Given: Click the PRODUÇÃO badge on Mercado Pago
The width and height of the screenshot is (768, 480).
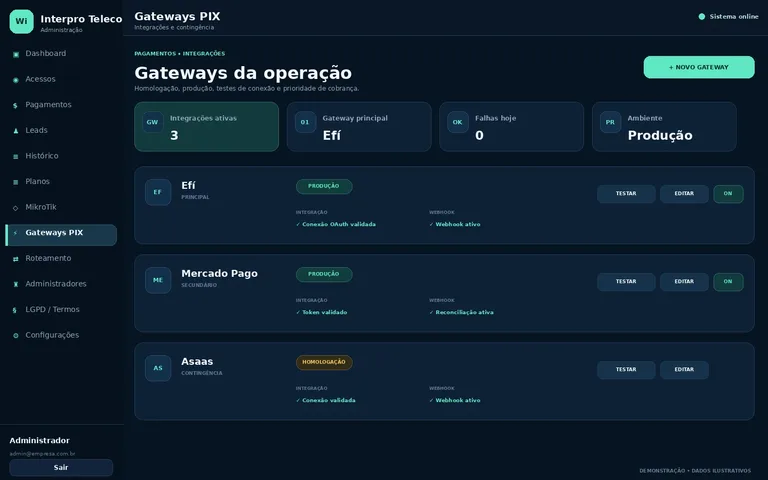Looking at the screenshot, I should point(324,274).
